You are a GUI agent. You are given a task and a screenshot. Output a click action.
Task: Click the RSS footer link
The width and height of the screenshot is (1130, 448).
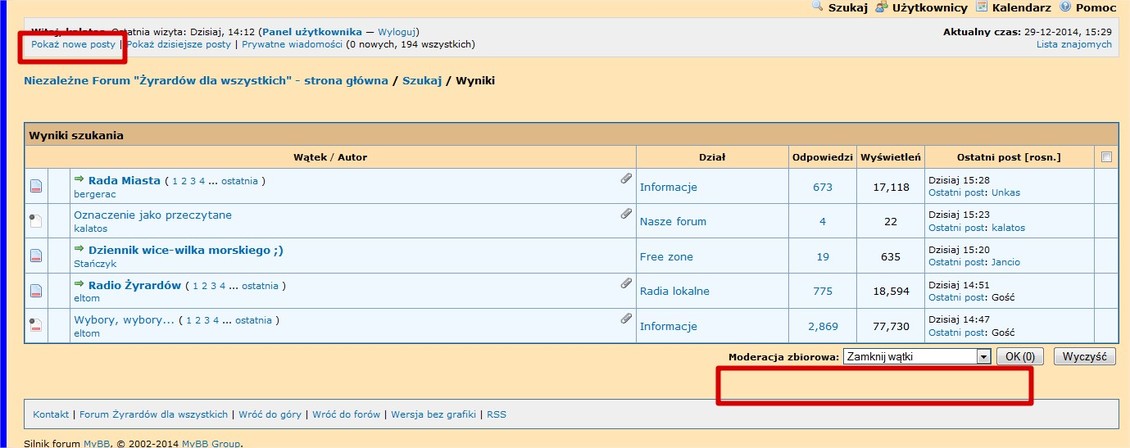(497, 415)
